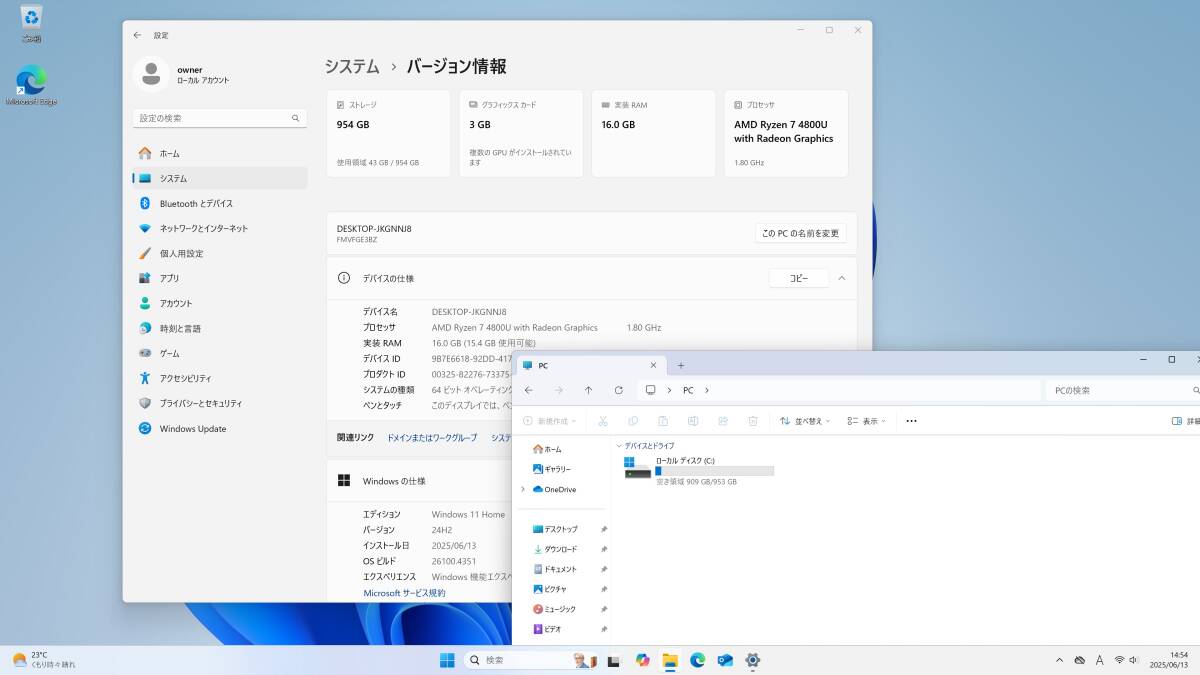Click the Paste icon in Explorer toolbar

[x=662, y=420]
